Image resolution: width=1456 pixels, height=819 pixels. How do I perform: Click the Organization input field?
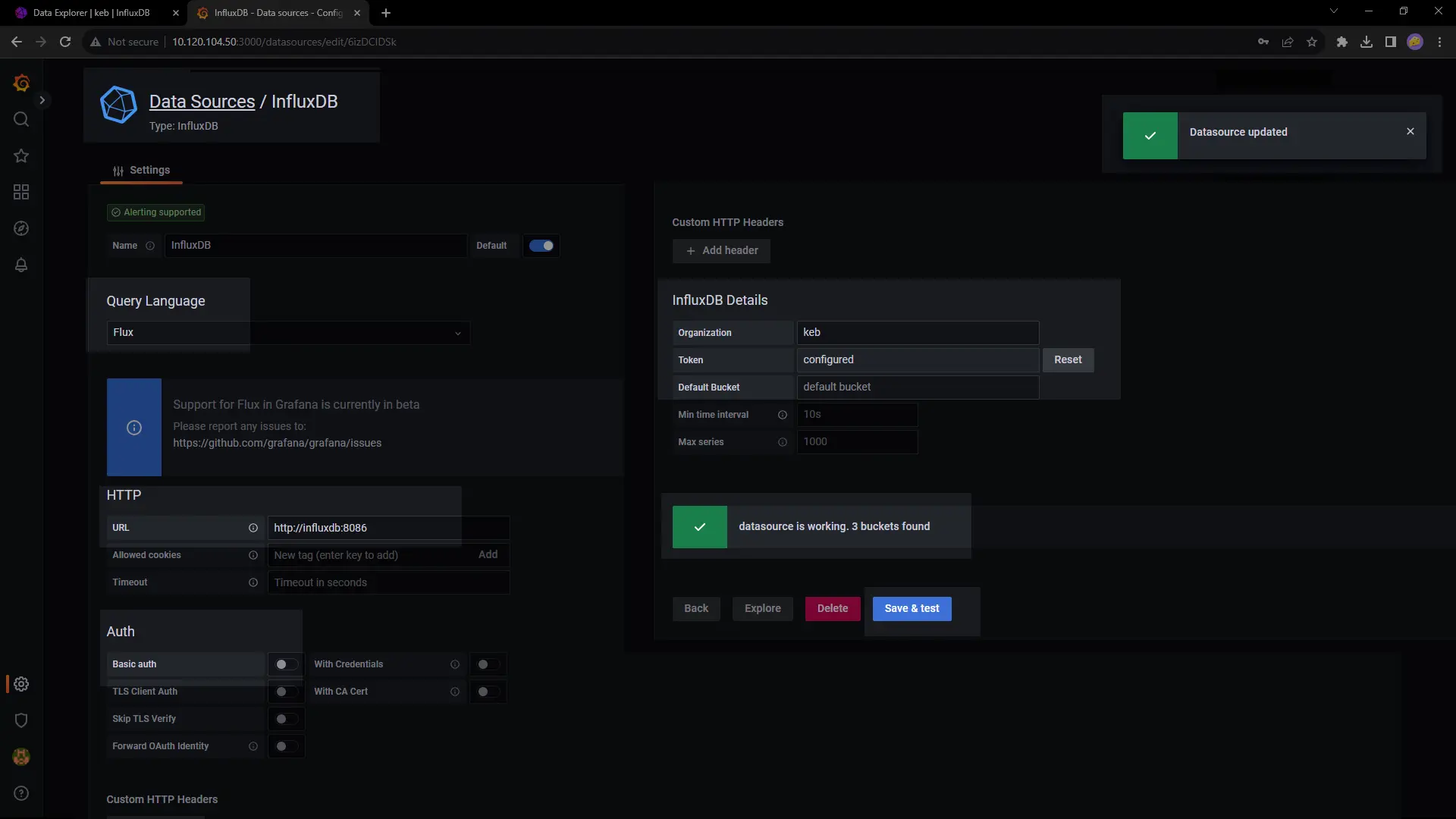pyautogui.click(x=918, y=333)
